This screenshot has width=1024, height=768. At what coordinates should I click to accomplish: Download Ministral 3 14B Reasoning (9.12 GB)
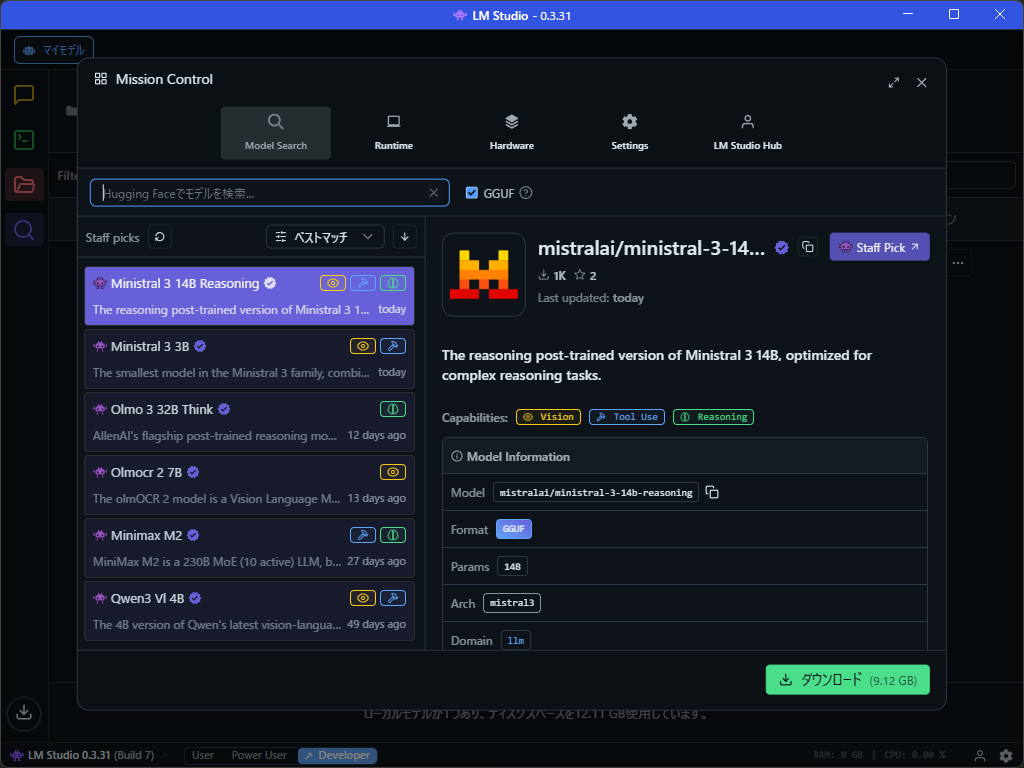pyautogui.click(x=847, y=679)
